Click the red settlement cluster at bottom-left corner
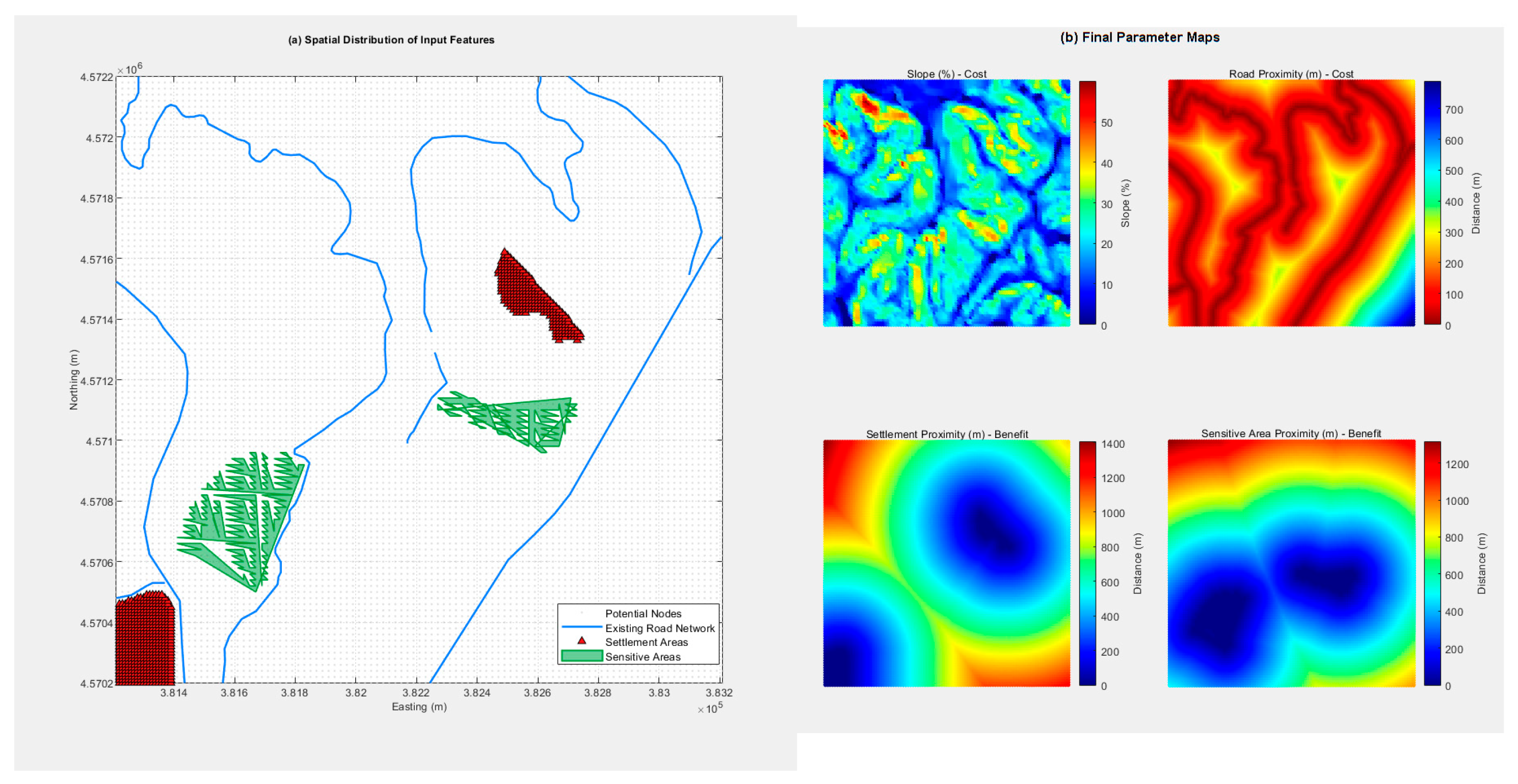Viewport: 1518px width, 784px height. coord(144,639)
